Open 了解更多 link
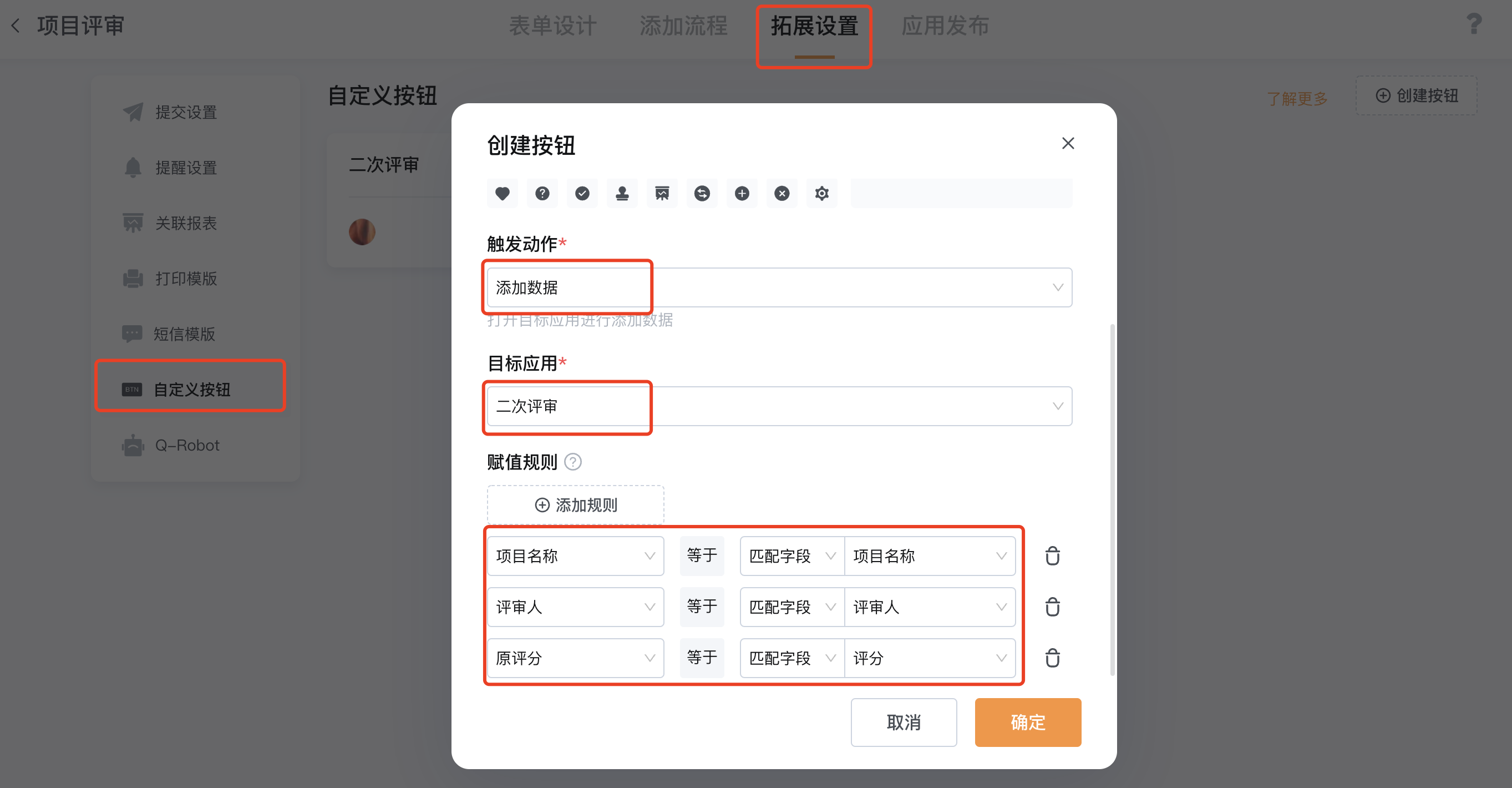Screen dimensions: 1512x788 coord(1297,98)
